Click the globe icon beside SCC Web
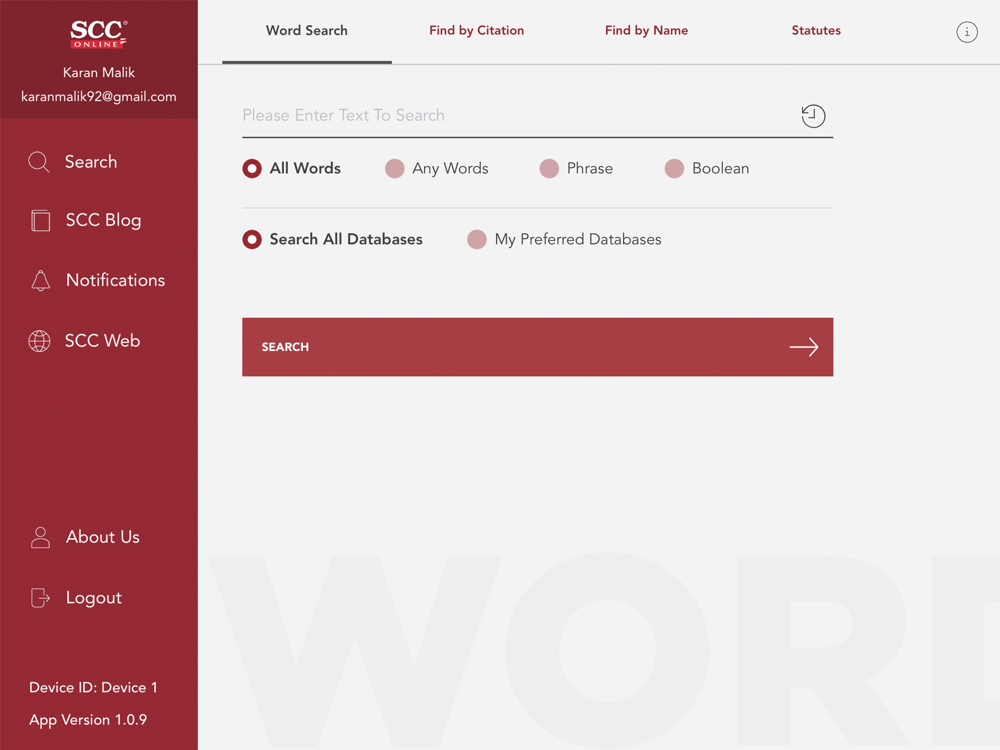 click(x=39, y=341)
